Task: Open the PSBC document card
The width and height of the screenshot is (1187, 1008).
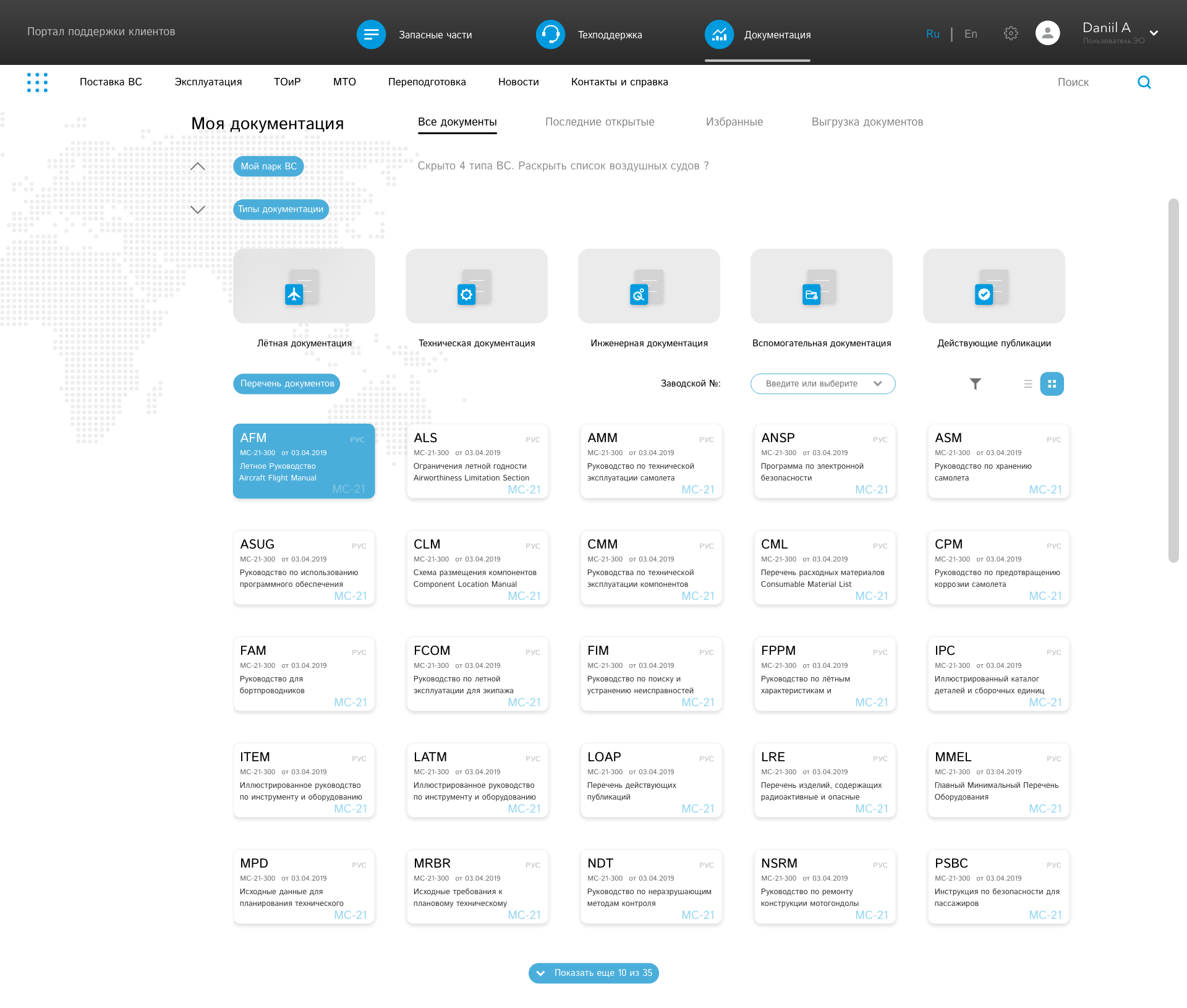Action: click(x=998, y=886)
